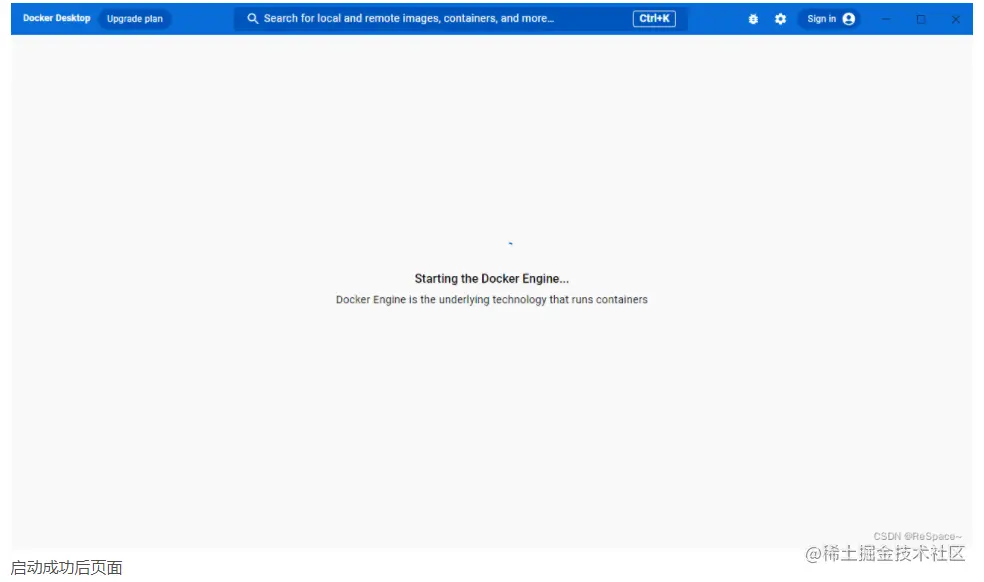This screenshot has height=582, width=984.
Task: Click 'Starting the Docker Engine...' text
Action: (x=491, y=279)
